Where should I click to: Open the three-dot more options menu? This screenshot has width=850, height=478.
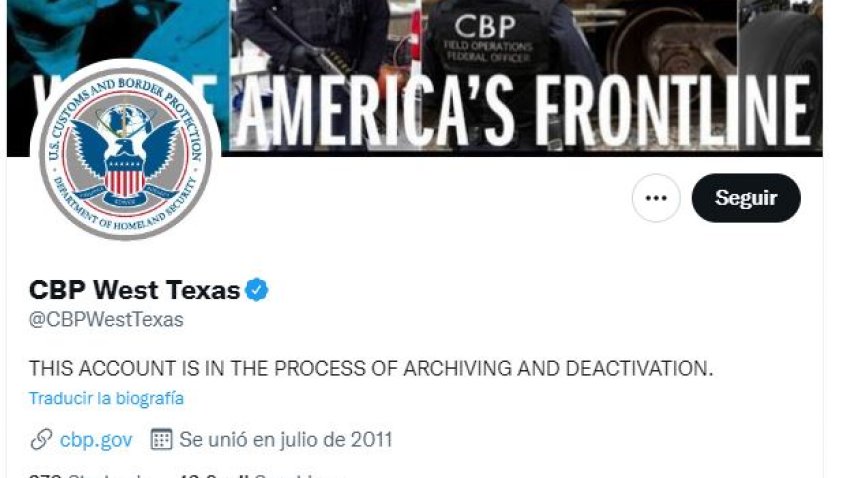coord(656,198)
